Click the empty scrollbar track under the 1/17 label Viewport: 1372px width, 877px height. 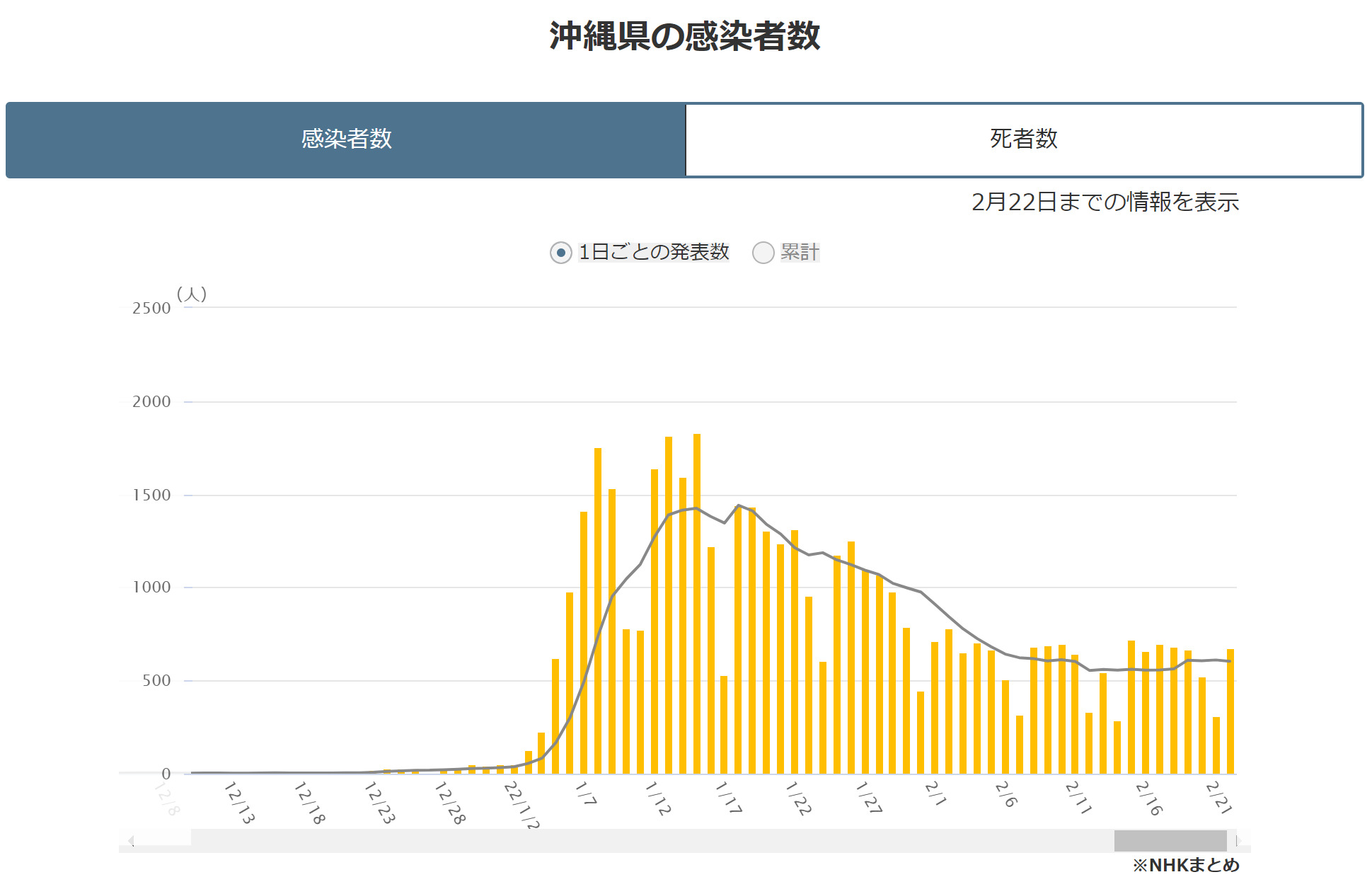tap(729, 841)
